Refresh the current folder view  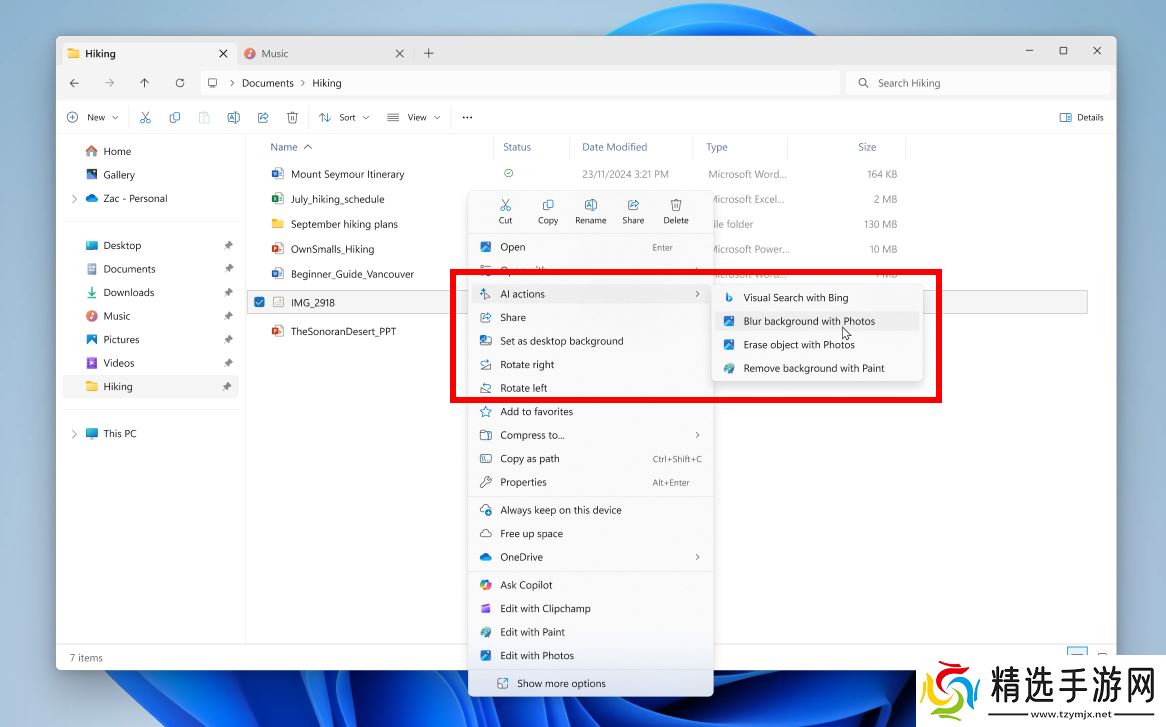point(180,83)
